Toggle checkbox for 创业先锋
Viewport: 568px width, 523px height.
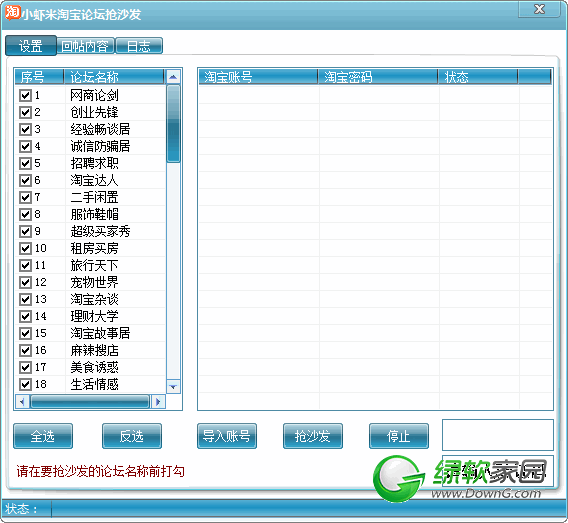25,113
